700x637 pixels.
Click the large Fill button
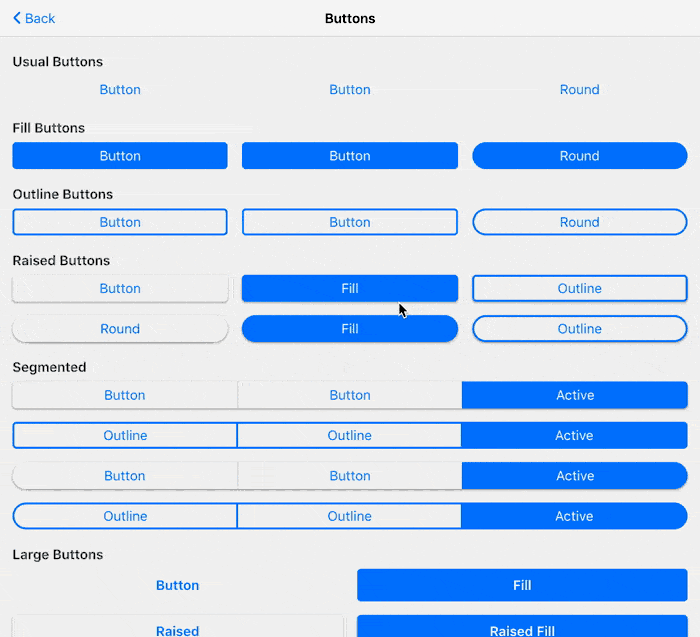(522, 586)
